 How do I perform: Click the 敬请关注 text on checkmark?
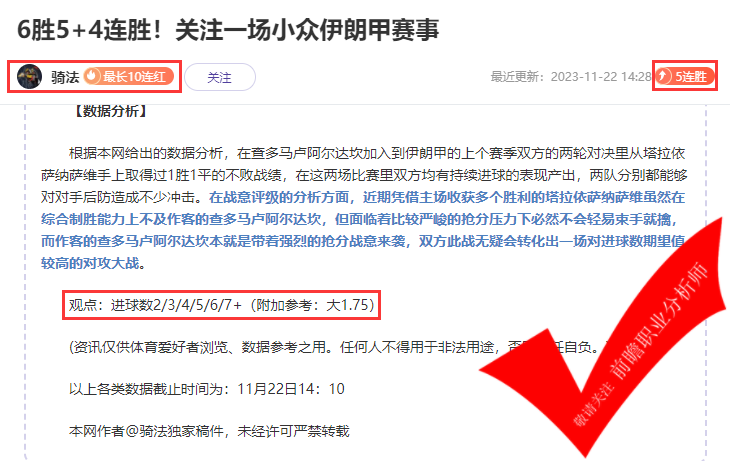[x=593, y=404]
